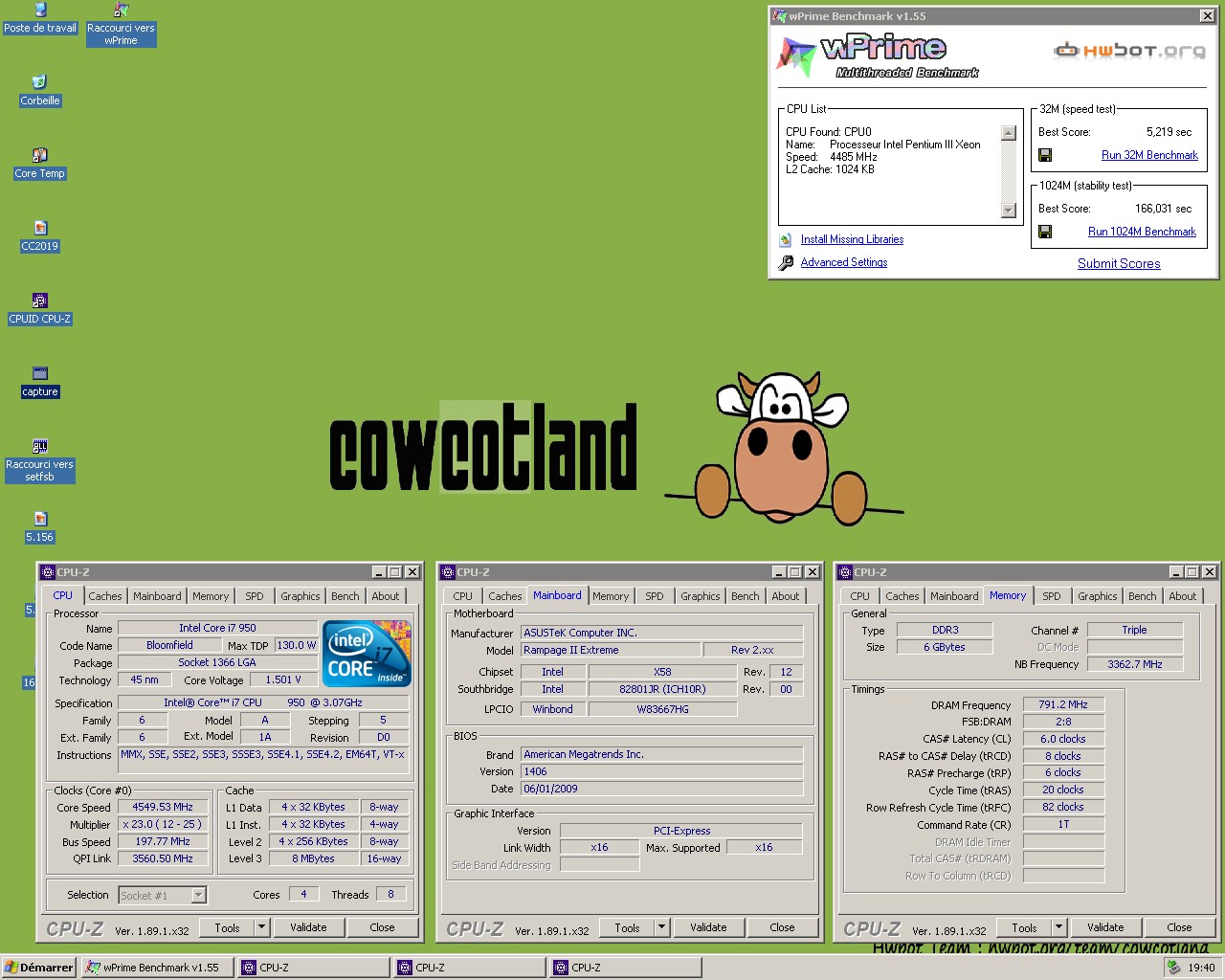Launch the CPUID CPU-Z desktop icon
The width and height of the screenshot is (1225, 980).
40,301
